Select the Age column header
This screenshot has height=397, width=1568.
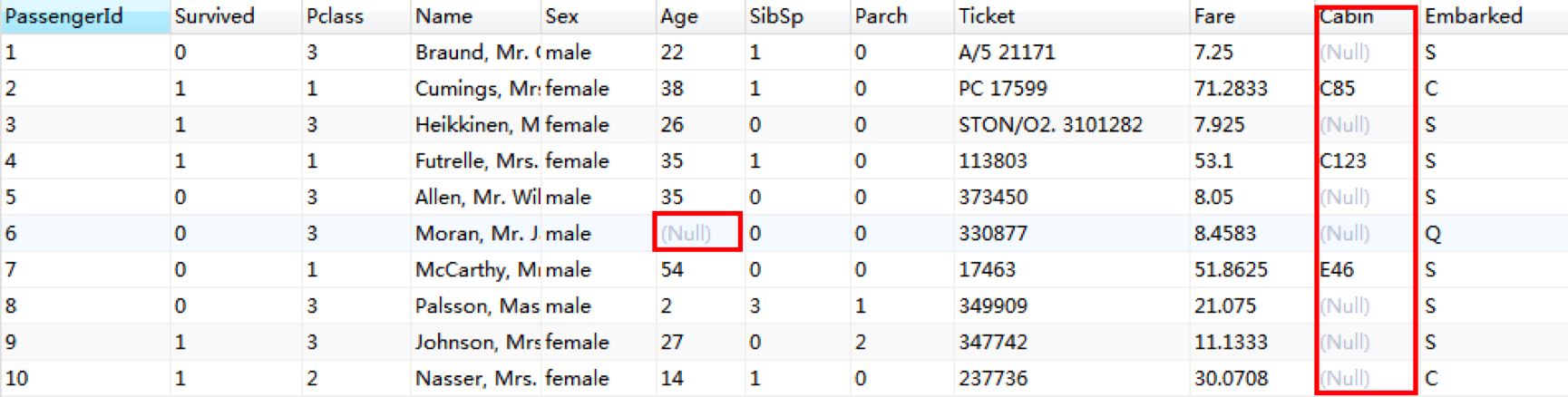pyautogui.click(x=678, y=16)
